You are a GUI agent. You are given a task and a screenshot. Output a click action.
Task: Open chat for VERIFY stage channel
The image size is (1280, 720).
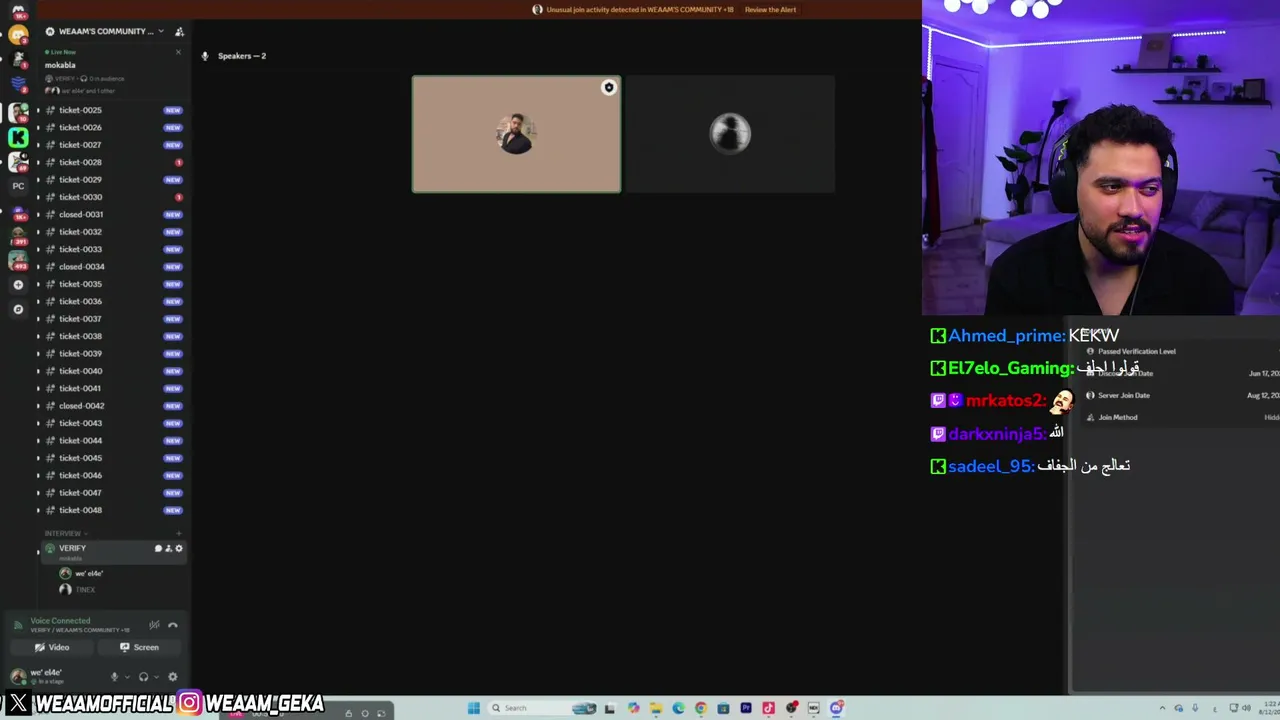(158, 548)
